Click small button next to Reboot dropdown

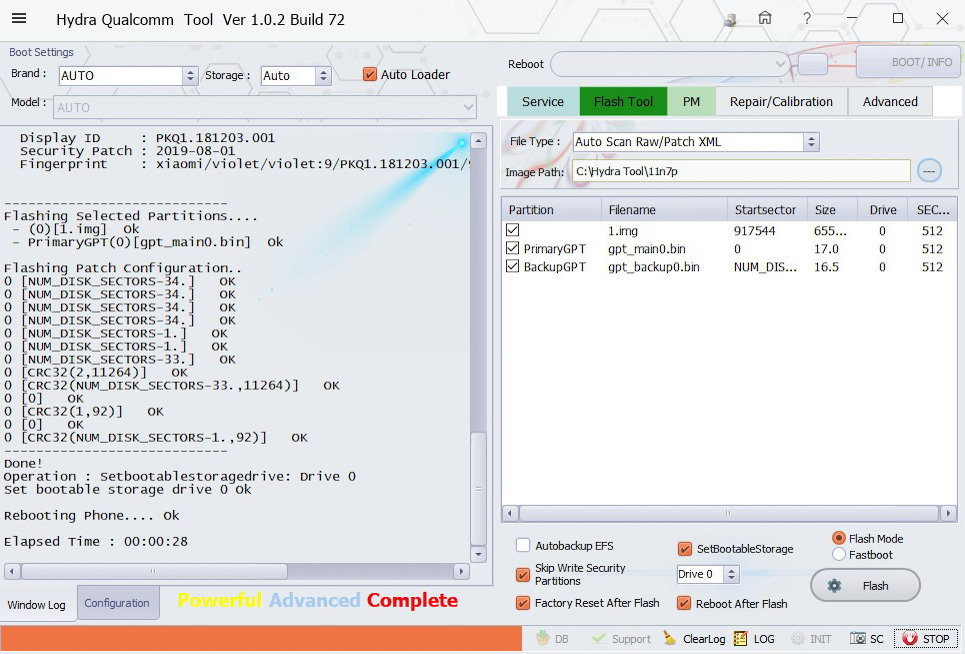[x=813, y=64]
